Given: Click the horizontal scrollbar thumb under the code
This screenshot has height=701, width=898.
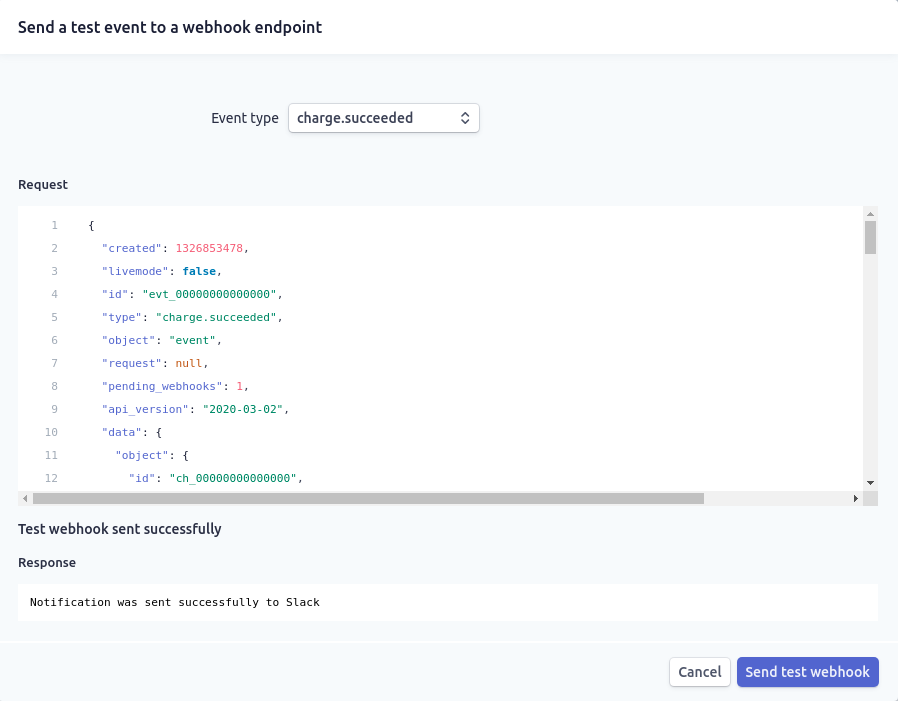Looking at the screenshot, I should [368, 498].
